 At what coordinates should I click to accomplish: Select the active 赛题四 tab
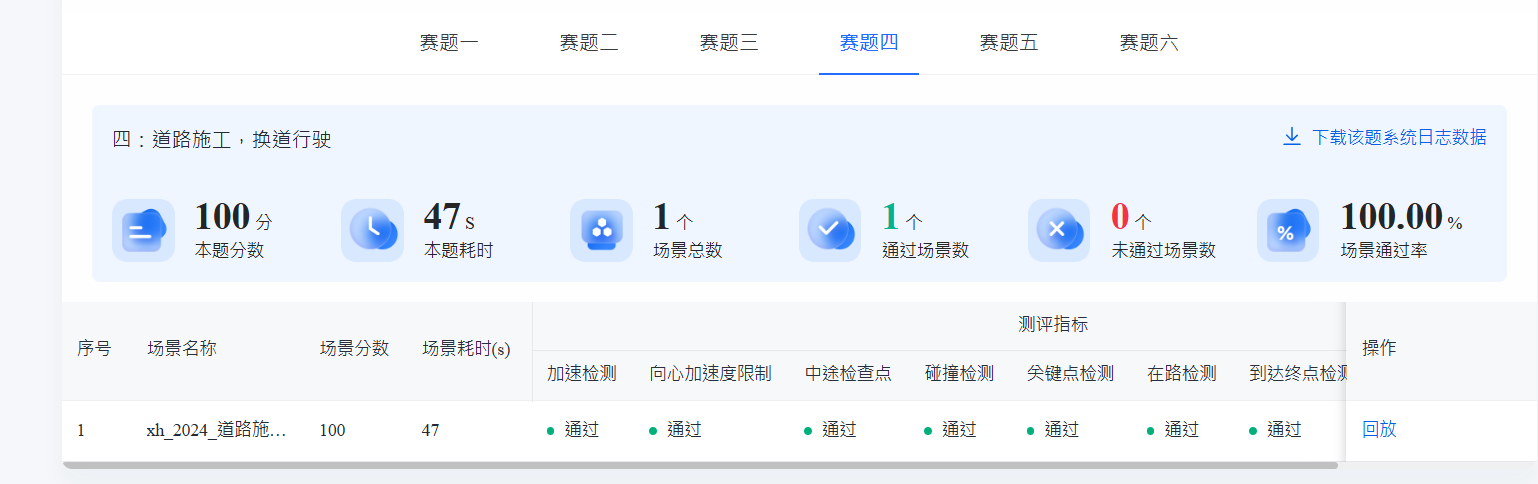[x=869, y=43]
